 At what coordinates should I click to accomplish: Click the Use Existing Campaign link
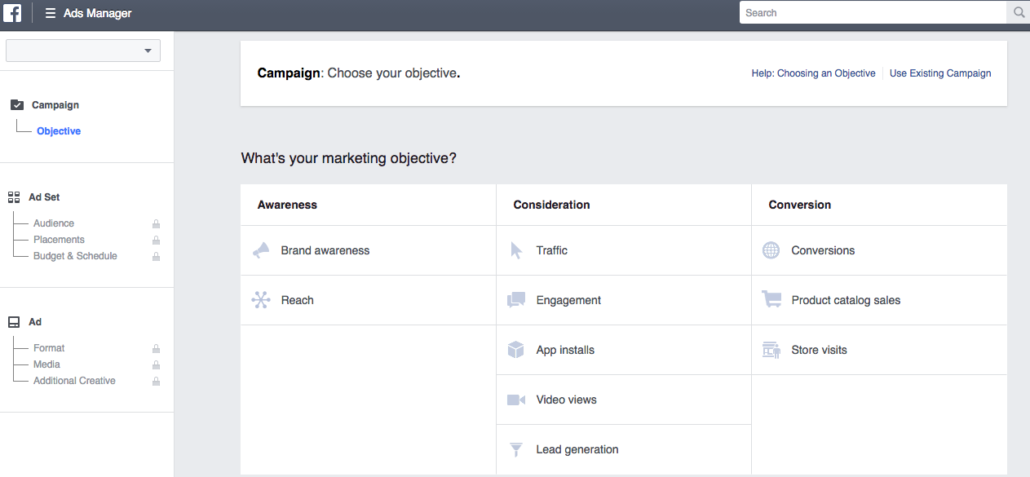[x=940, y=73]
